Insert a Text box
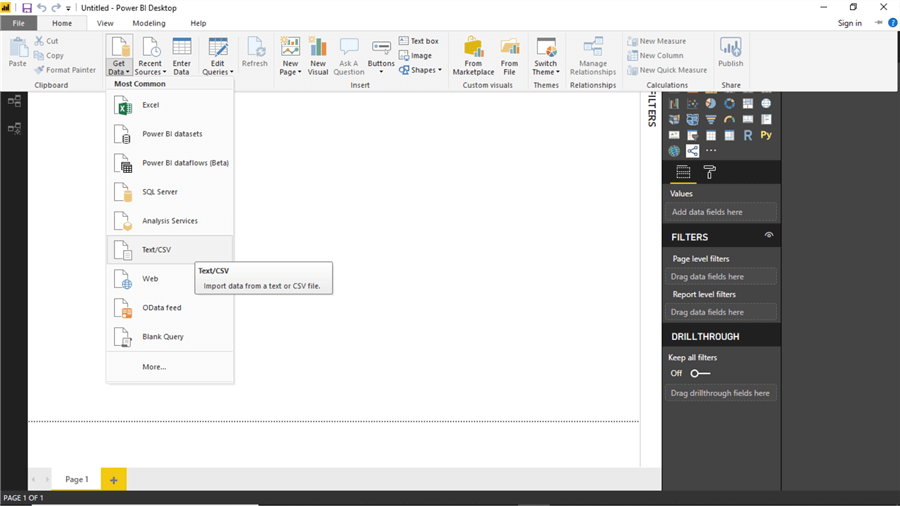This screenshot has width=900, height=506. [x=419, y=41]
